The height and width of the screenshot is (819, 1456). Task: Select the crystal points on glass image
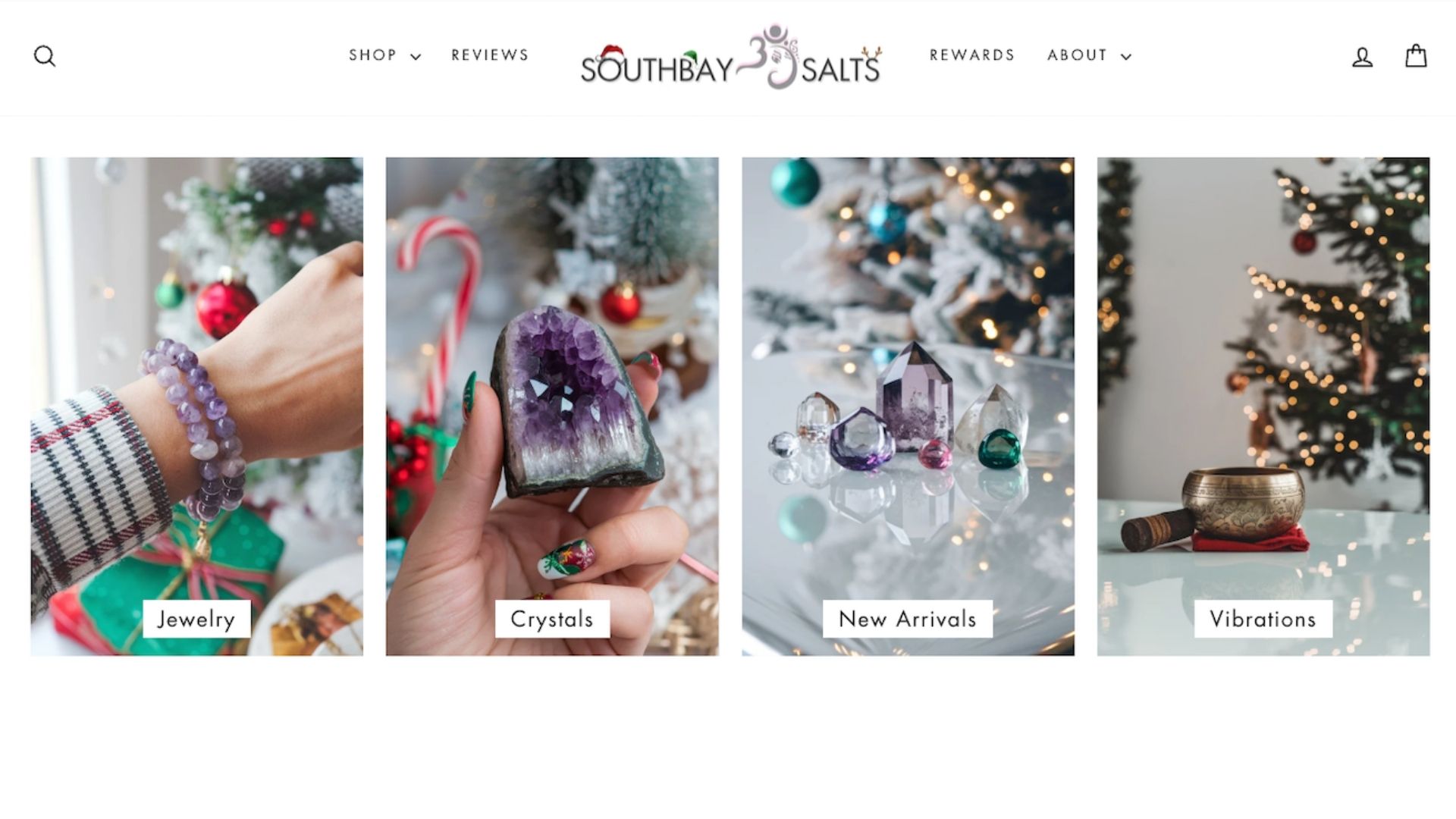pyautogui.click(x=908, y=406)
